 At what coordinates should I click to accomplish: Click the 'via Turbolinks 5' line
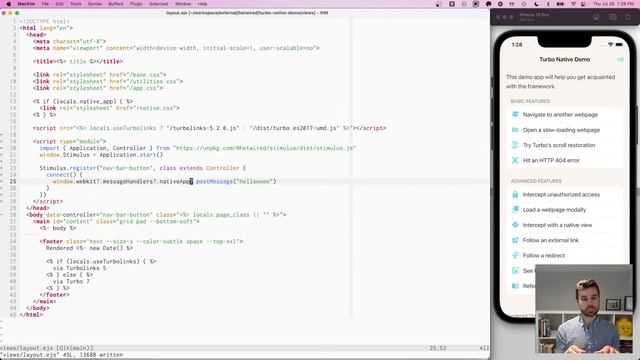click(80, 268)
